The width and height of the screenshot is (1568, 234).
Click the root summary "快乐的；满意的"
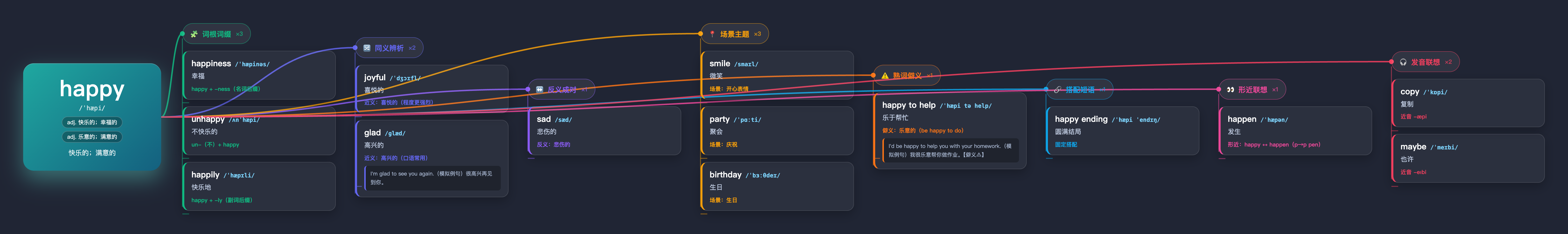tap(92, 153)
